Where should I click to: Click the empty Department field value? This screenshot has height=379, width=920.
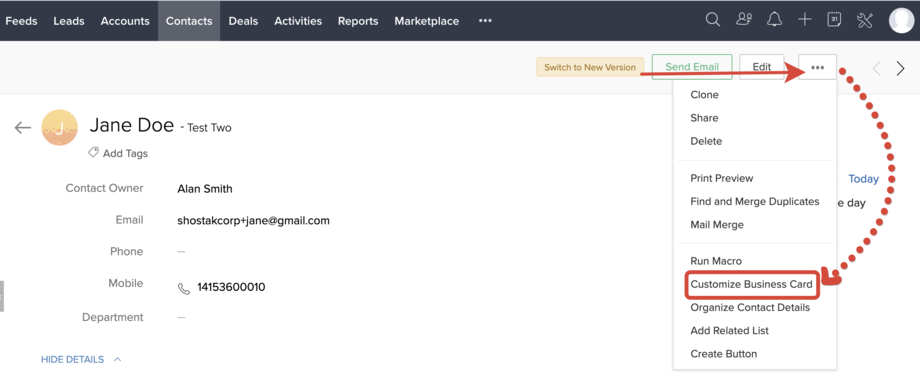coord(181,317)
